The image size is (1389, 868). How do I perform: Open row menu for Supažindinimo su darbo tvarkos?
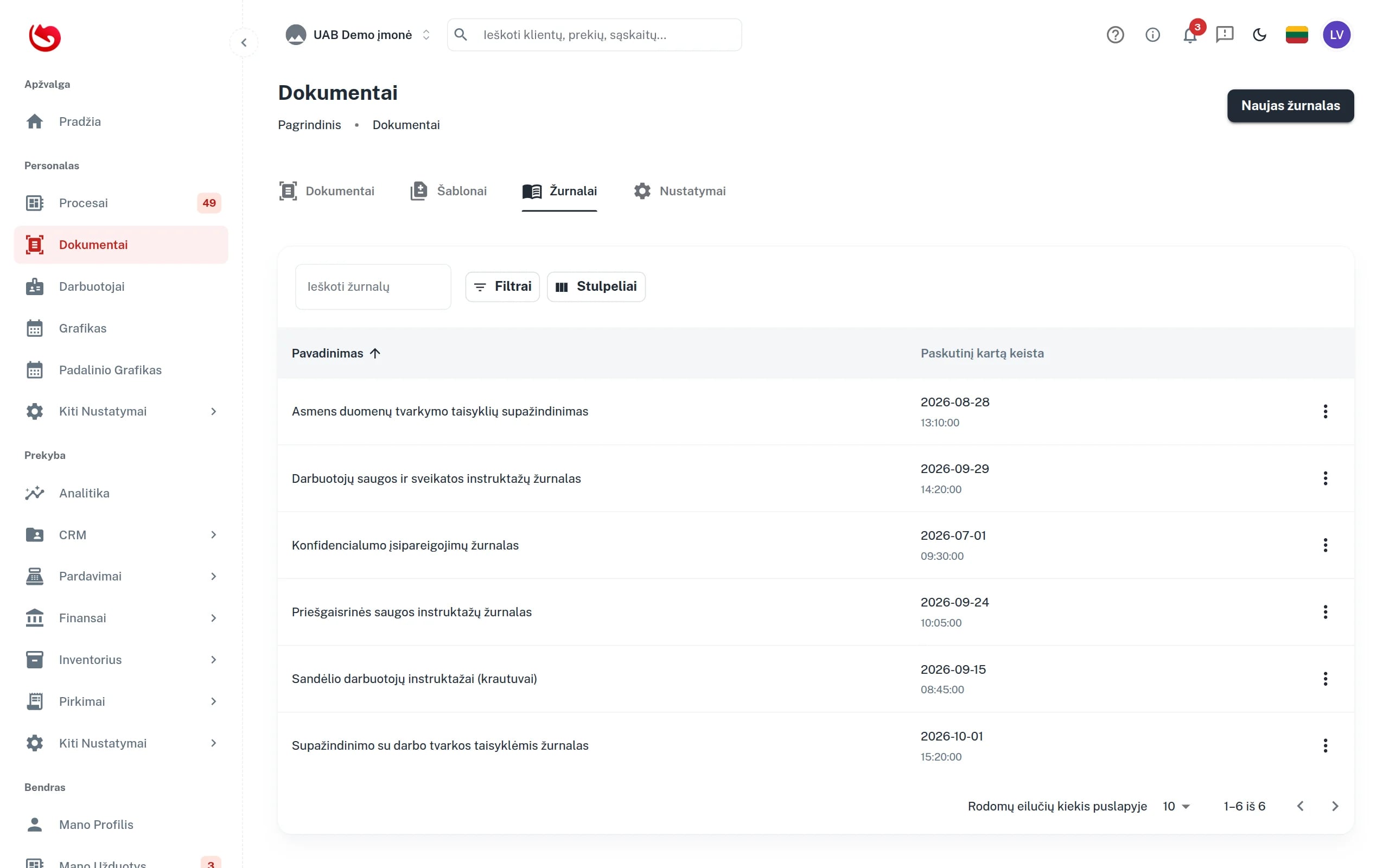(1325, 745)
